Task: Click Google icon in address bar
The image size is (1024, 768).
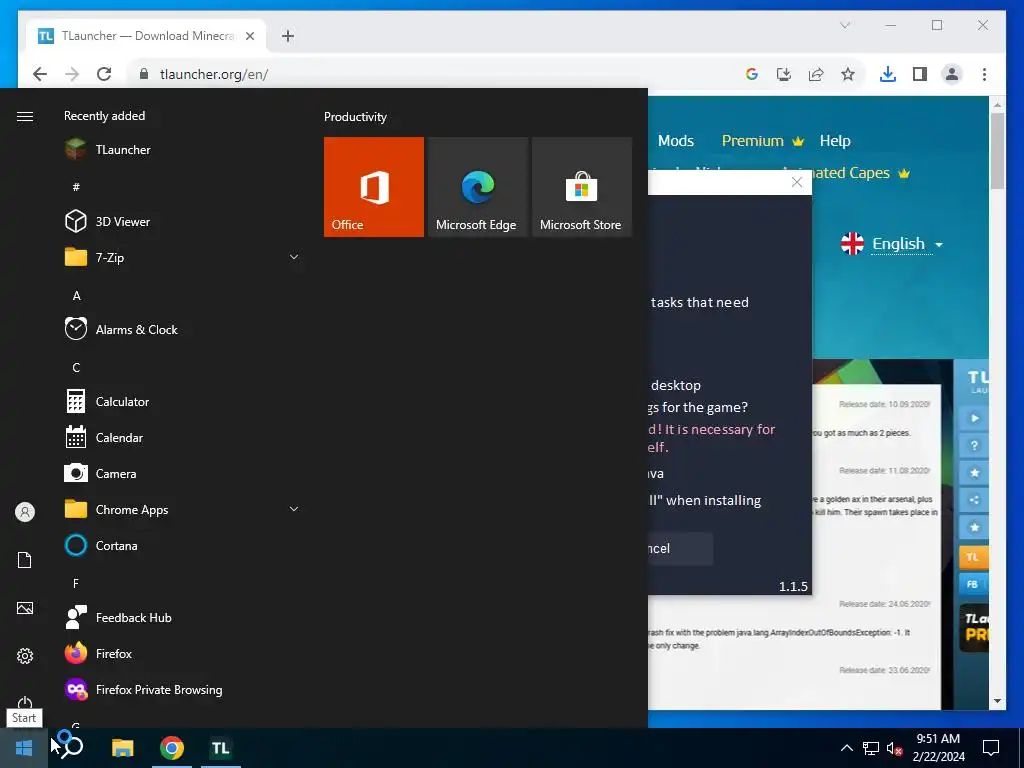Action: 752,74
